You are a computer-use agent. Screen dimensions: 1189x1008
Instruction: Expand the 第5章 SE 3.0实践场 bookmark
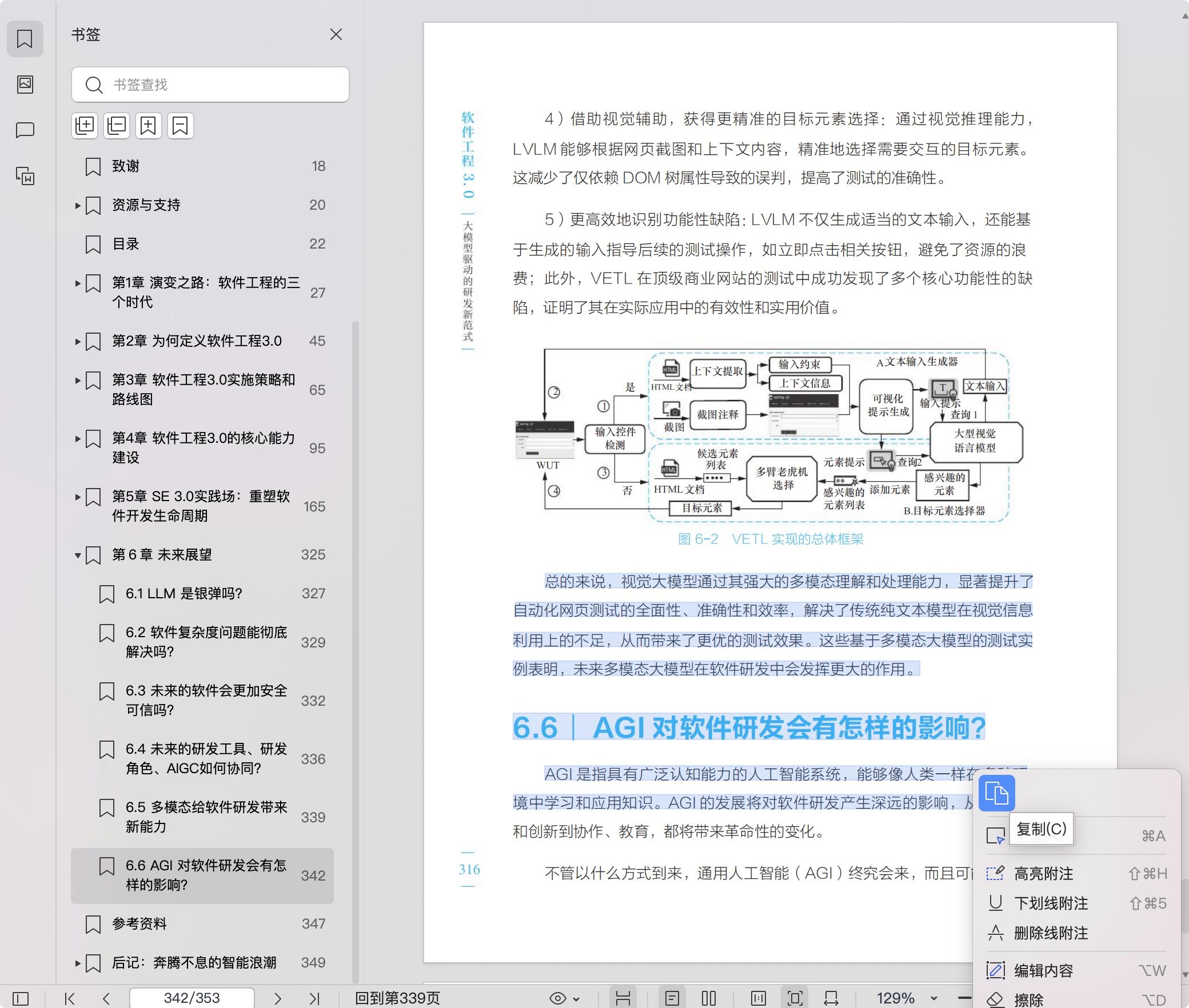[78, 497]
